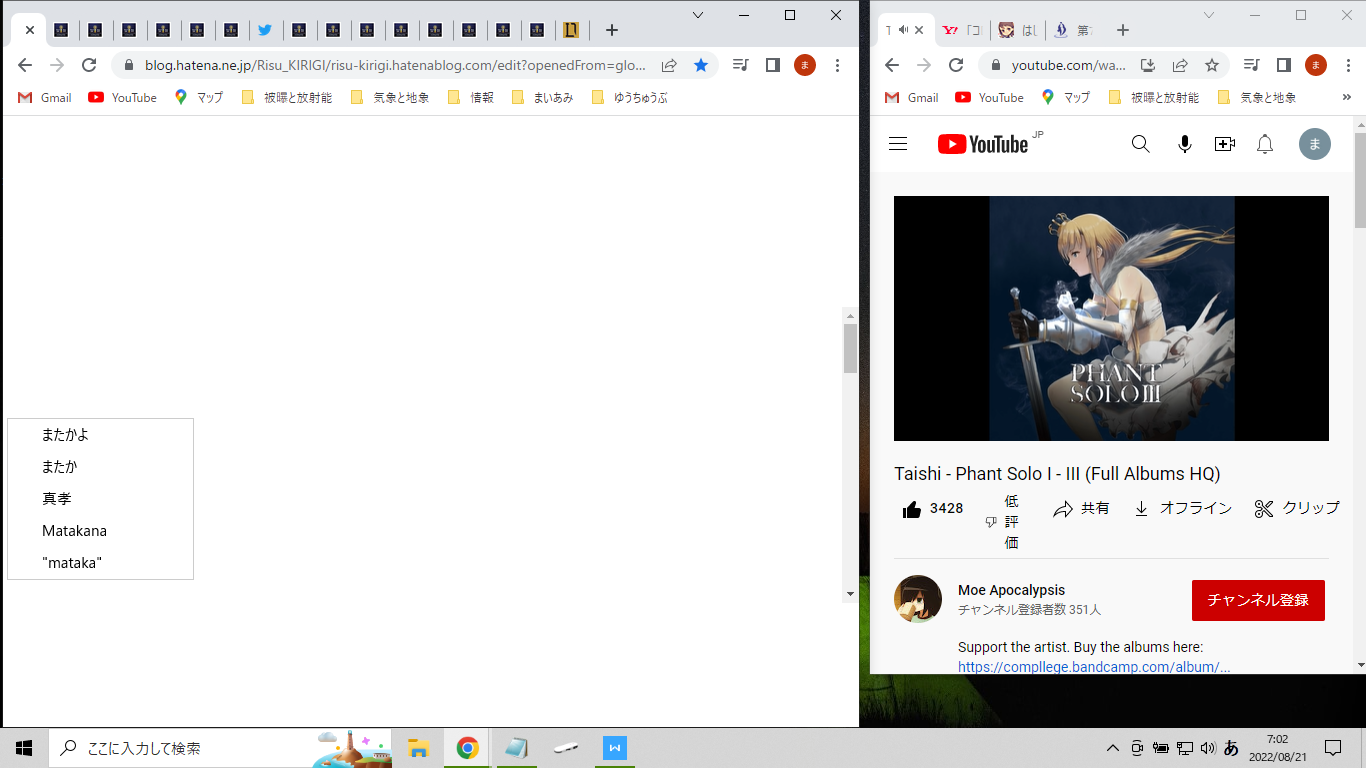Click the install app icon in YouTube address bar
Image resolution: width=1366 pixels, height=768 pixels.
coord(1148,65)
